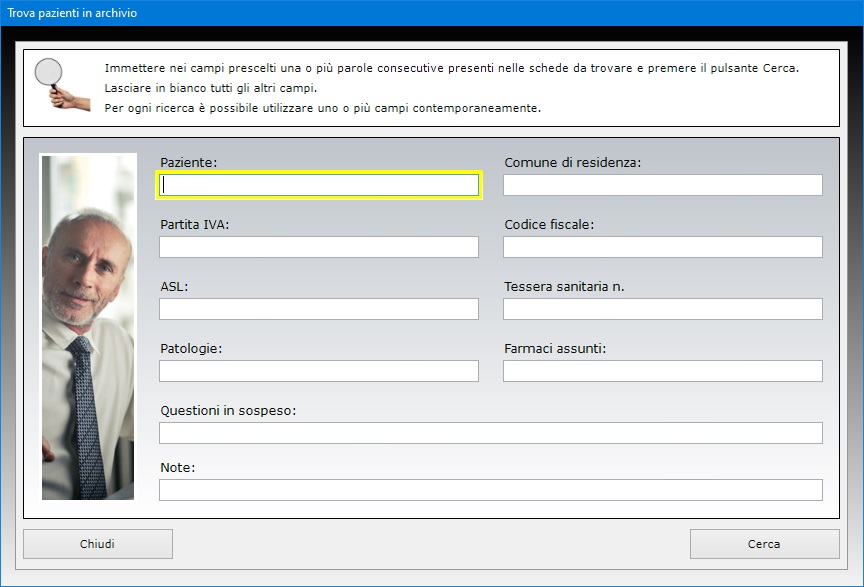Click the Partita IVA label
This screenshot has height=587, width=864.
coord(195,224)
